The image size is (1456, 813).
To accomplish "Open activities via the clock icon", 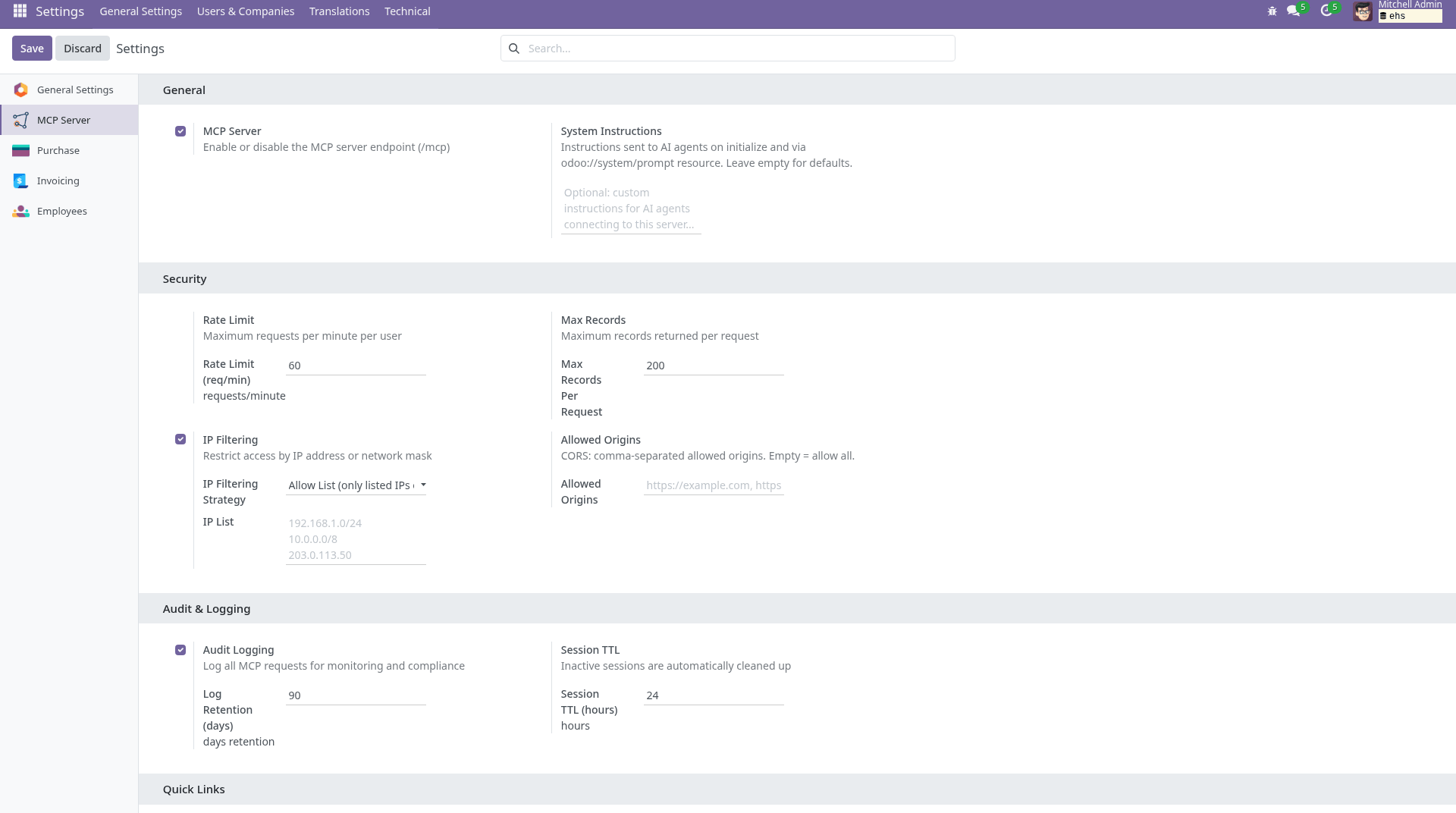I will coord(1327,11).
